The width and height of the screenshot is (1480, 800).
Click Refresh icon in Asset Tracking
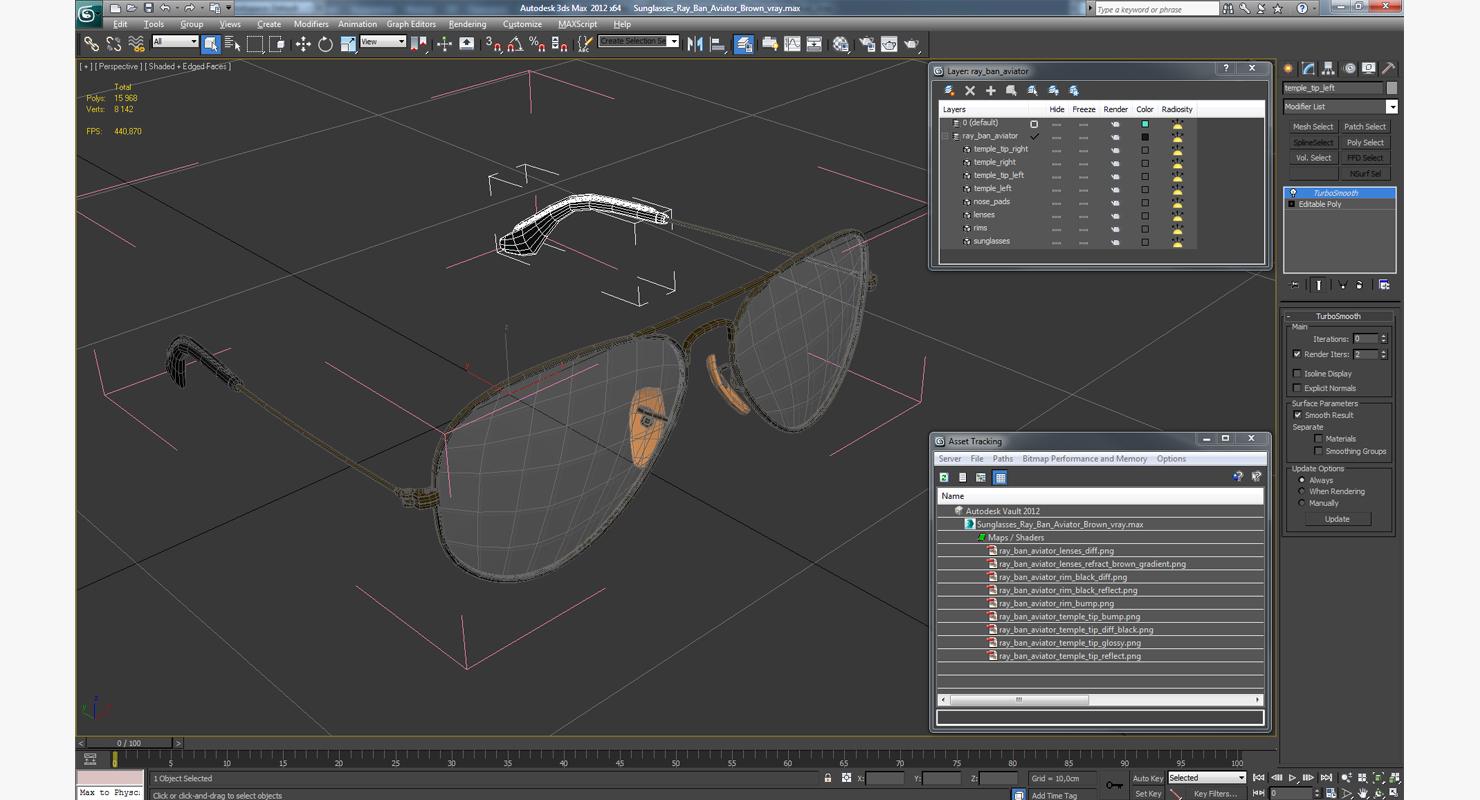[x=943, y=478]
